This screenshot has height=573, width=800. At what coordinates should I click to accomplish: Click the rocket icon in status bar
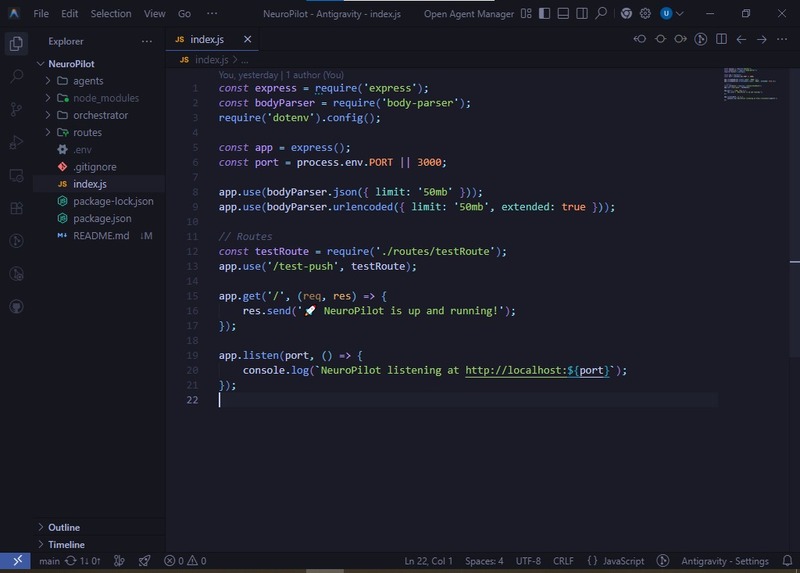pos(144,561)
